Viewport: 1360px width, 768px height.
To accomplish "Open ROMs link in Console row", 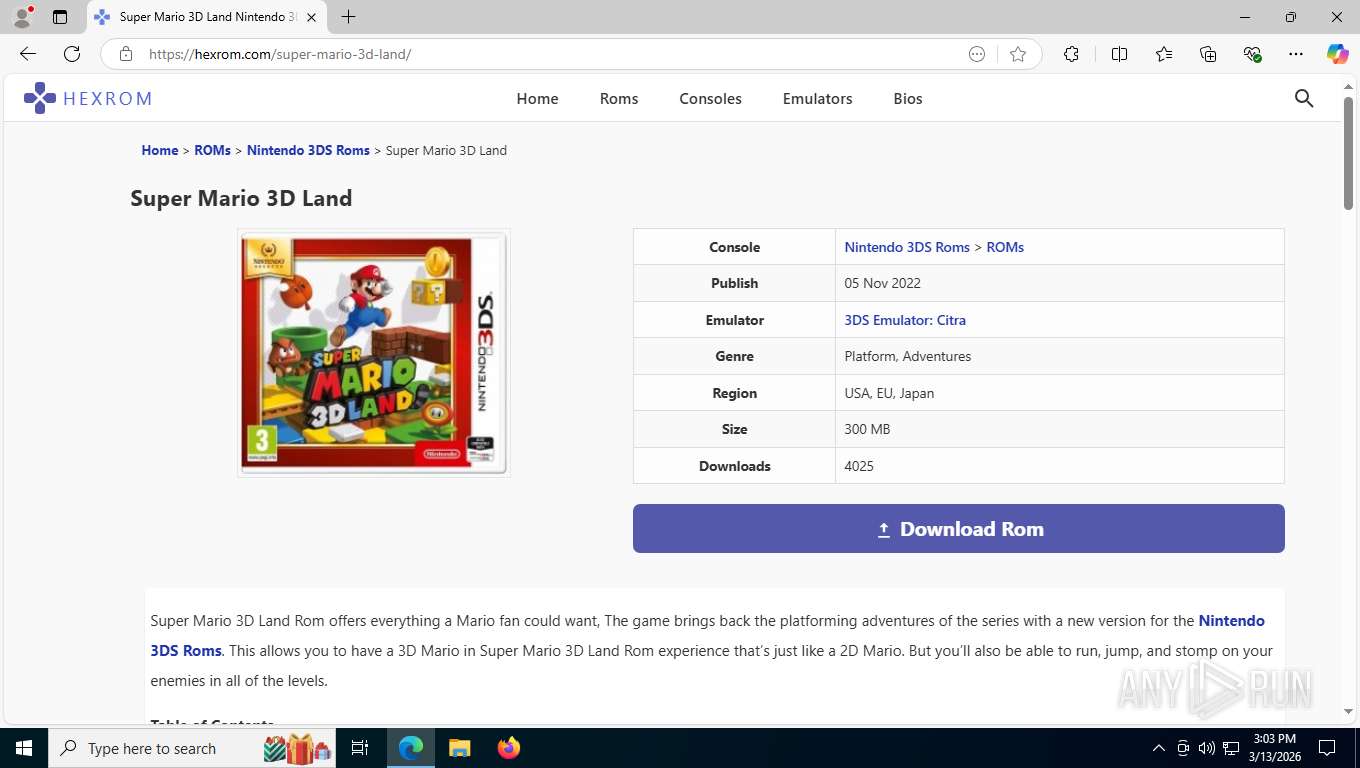I will (1005, 247).
